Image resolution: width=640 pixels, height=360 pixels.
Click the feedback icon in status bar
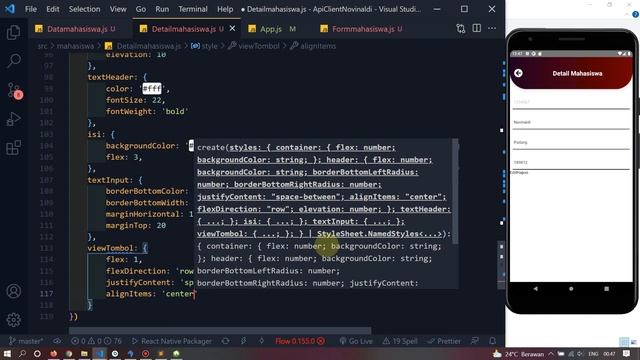pyautogui.click(x=475, y=341)
